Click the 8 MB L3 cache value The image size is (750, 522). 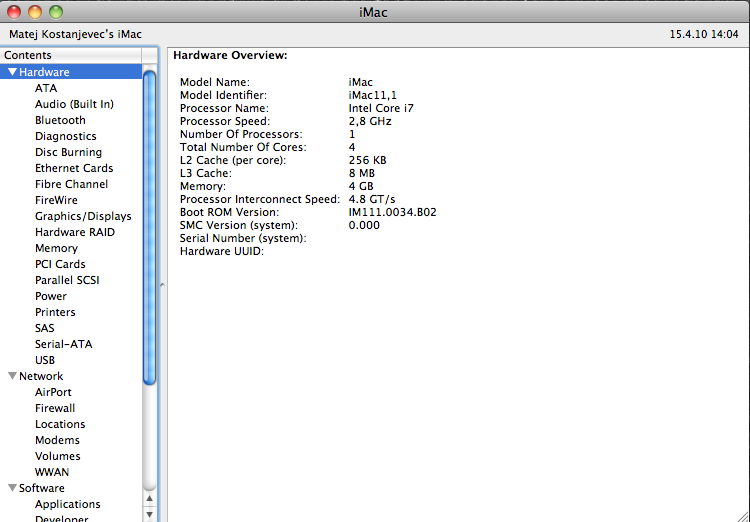point(362,173)
